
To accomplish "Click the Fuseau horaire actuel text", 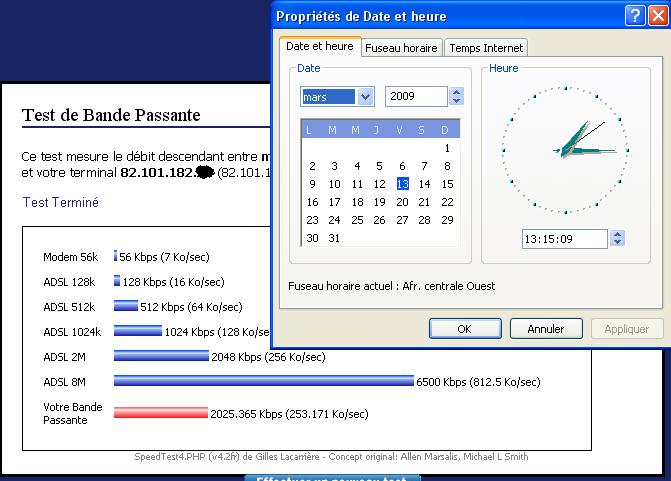I will coord(392,286).
